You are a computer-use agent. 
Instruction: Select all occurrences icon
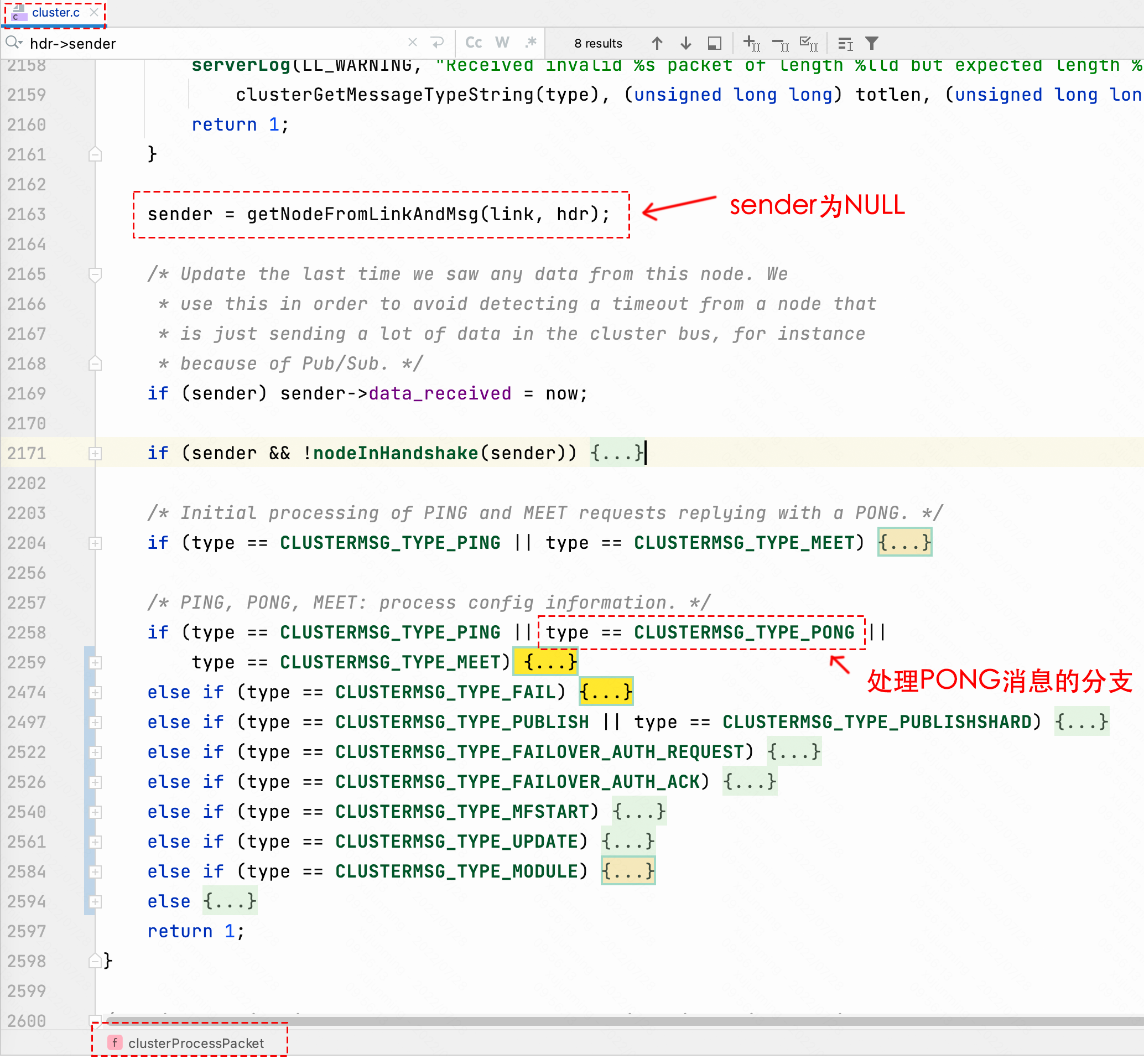click(x=809, y=43)
